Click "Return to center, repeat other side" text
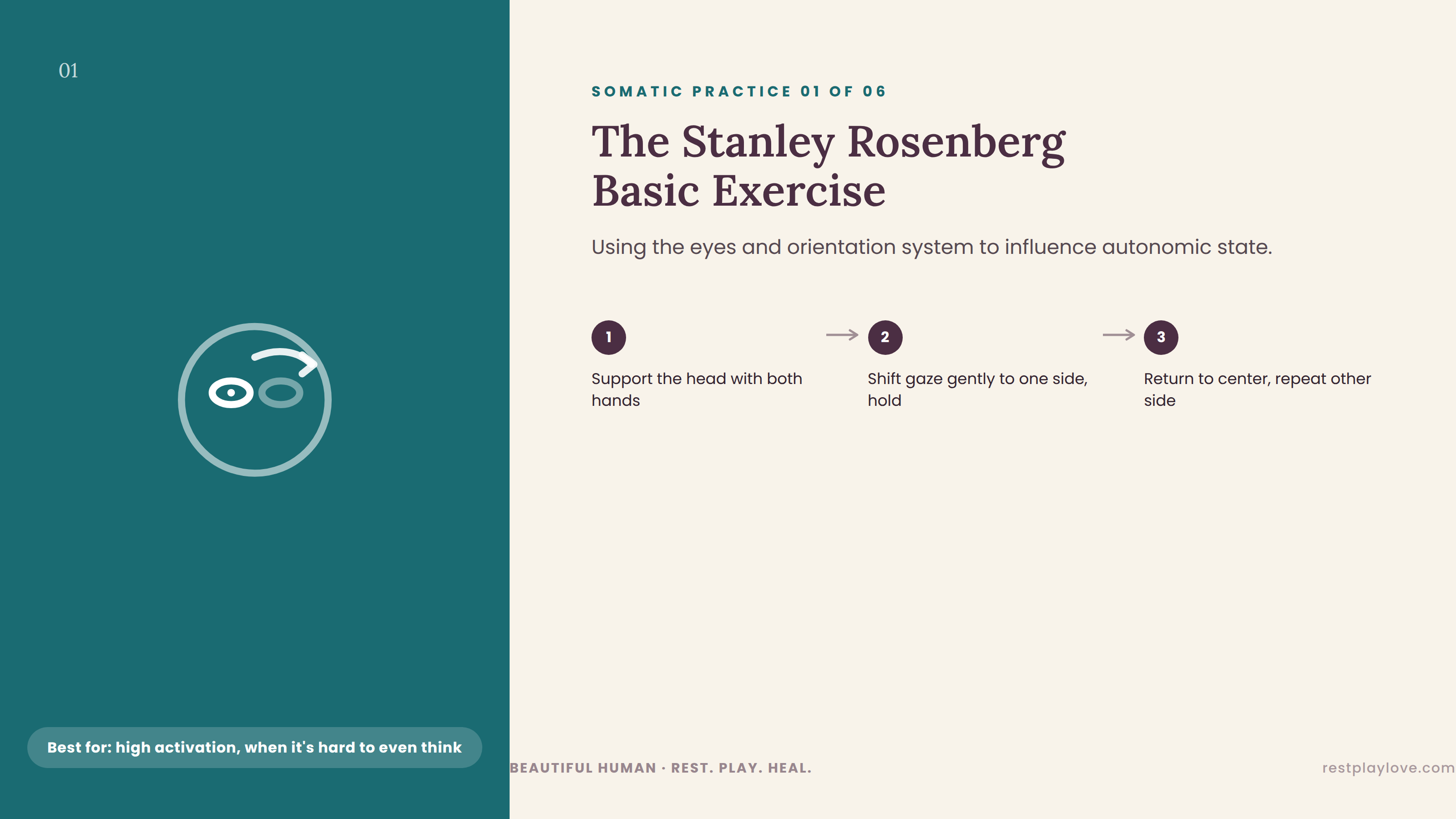1456x819 pixels. [1257, 389]
